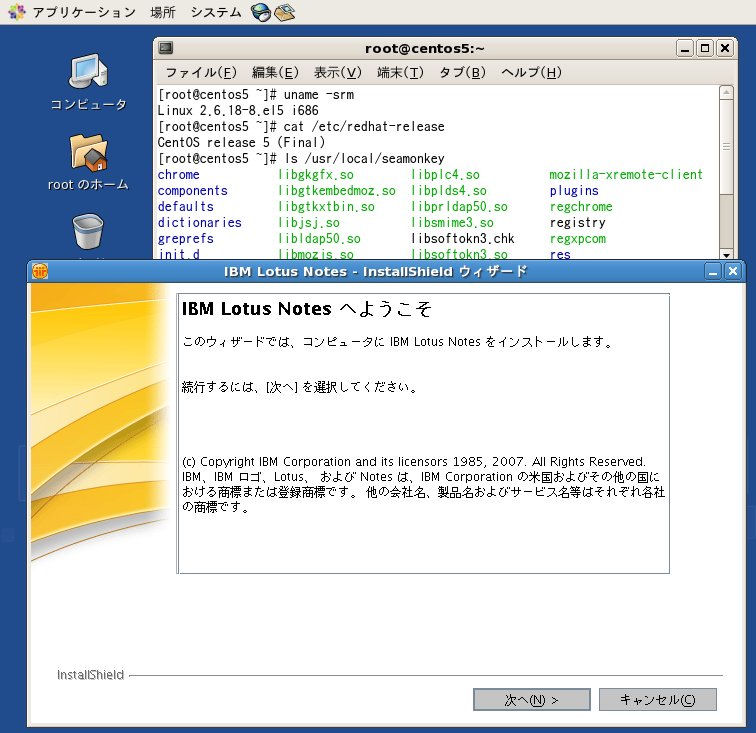Viewport: 756px width, 733px height.
Task: Click 'libjsj.so' in terminal output
Action: tap(309, 222)
